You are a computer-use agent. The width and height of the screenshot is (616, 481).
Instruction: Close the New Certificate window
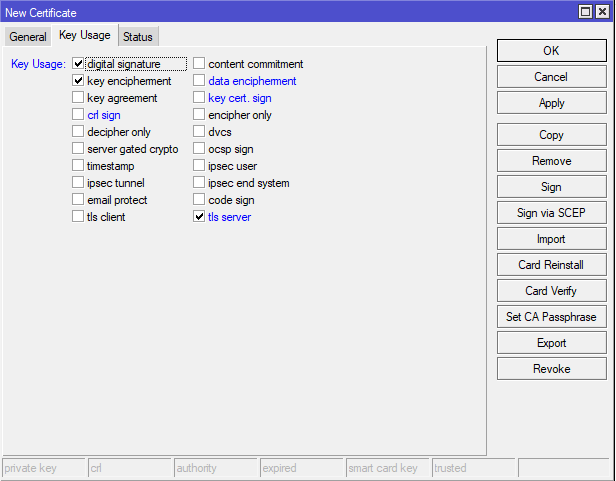602,12
